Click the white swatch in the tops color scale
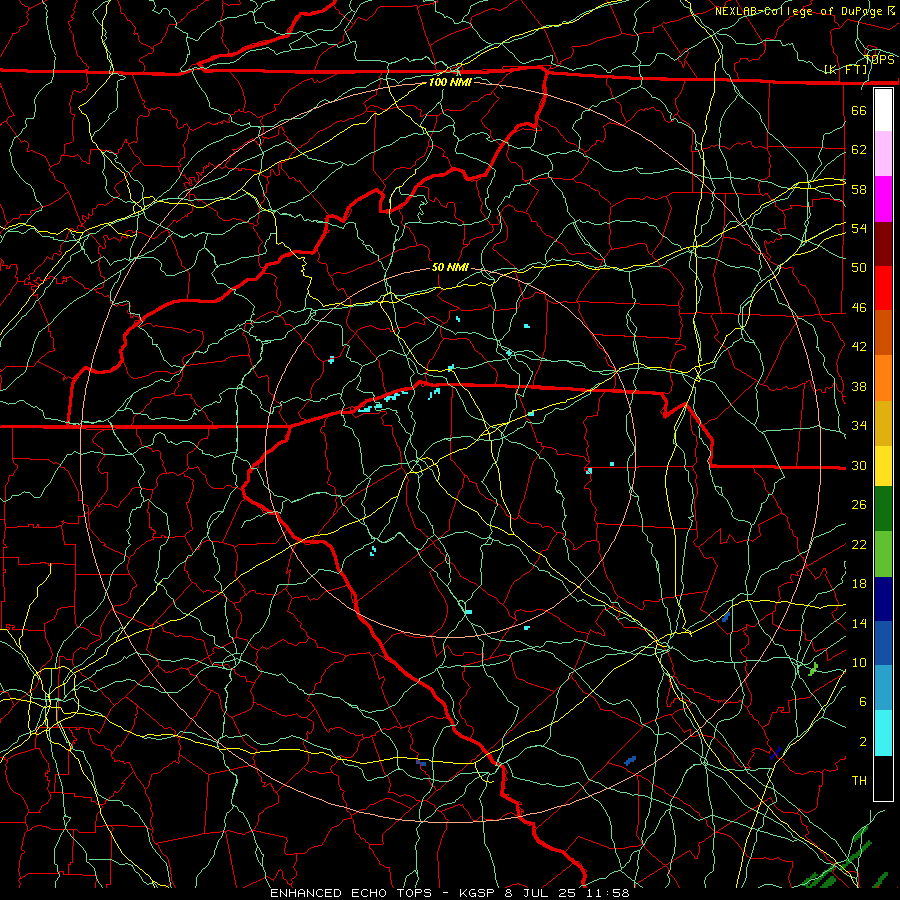This screenshot has width=900, height=900. click(883, 110)
